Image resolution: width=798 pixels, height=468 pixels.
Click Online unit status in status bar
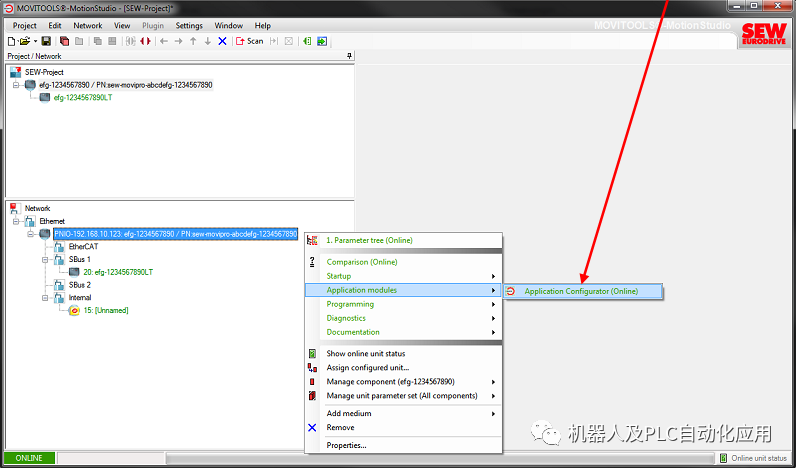click(754, 458)
